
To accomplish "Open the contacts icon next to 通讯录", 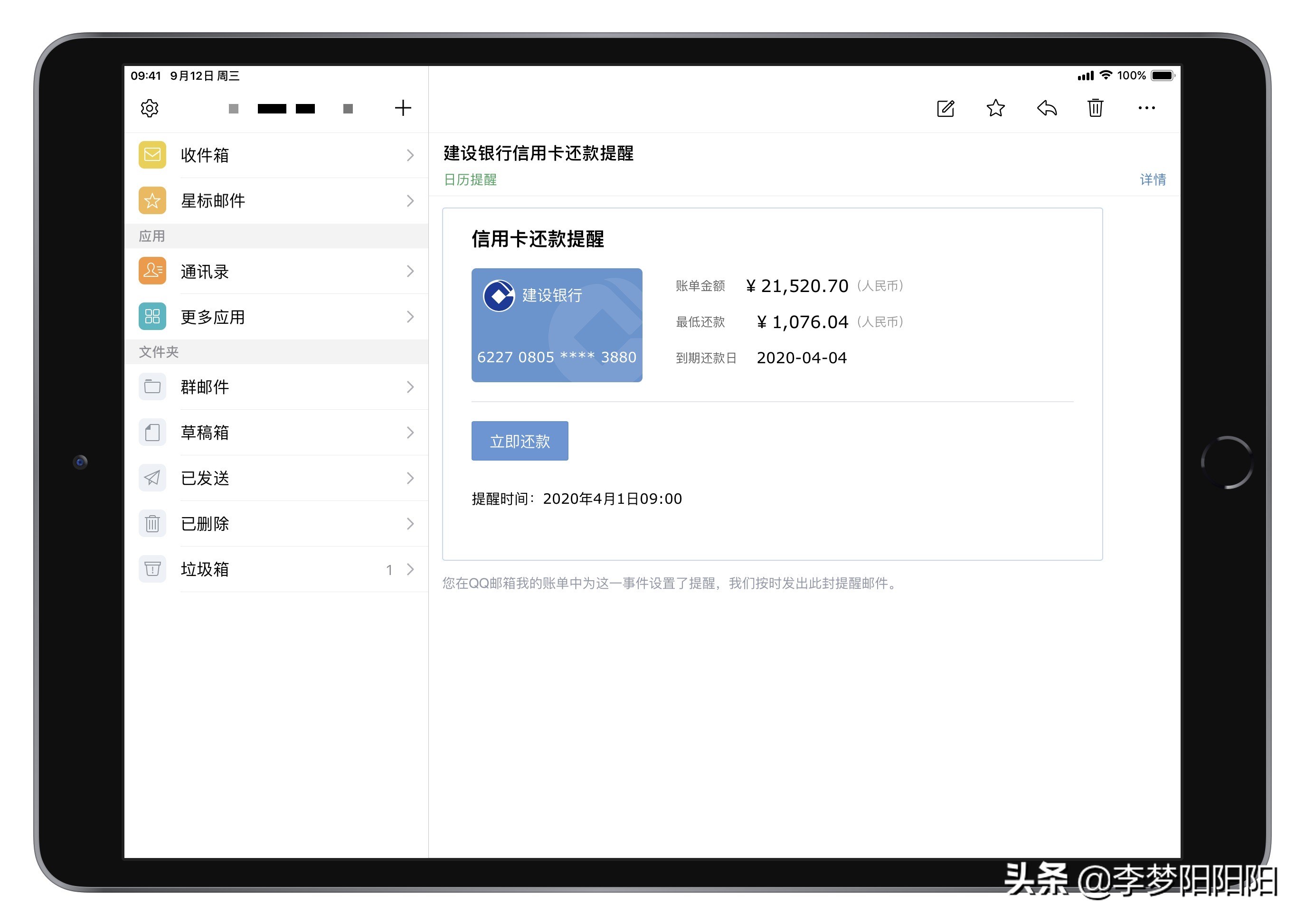I will tap(151, 272).
